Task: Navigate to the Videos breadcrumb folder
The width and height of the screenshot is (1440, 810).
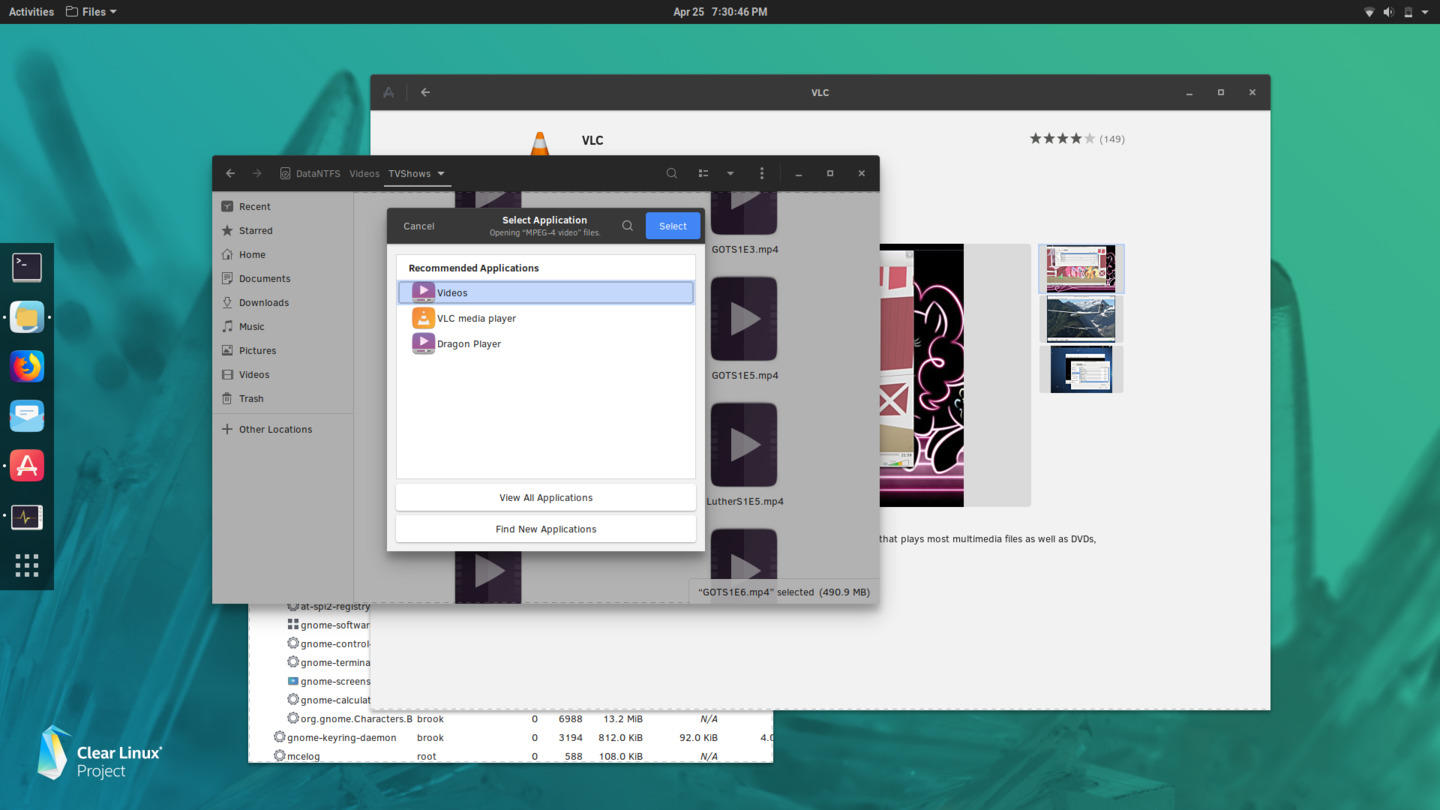Action: tap(364, 173)
